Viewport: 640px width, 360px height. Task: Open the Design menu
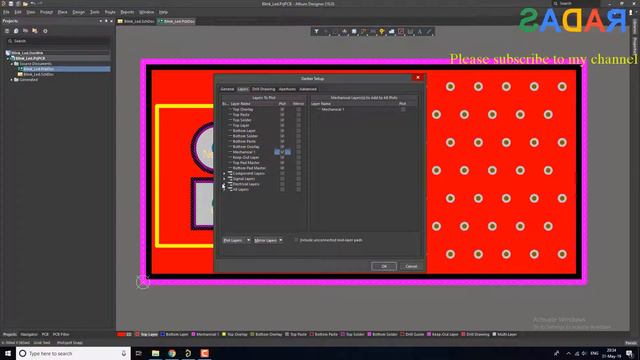click(x=78, y=12)
